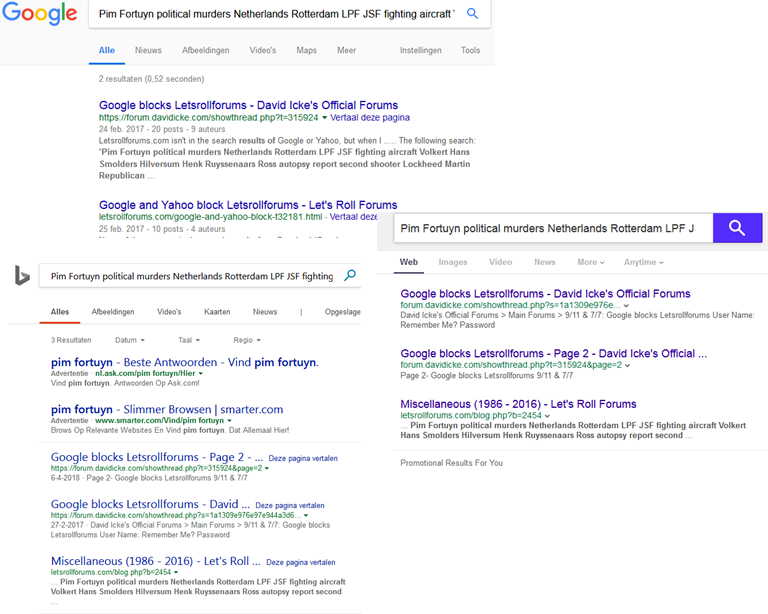This screenshot has height=614, width=768.
Task: Open Google's Video's tab
Action: pos(263,50)
